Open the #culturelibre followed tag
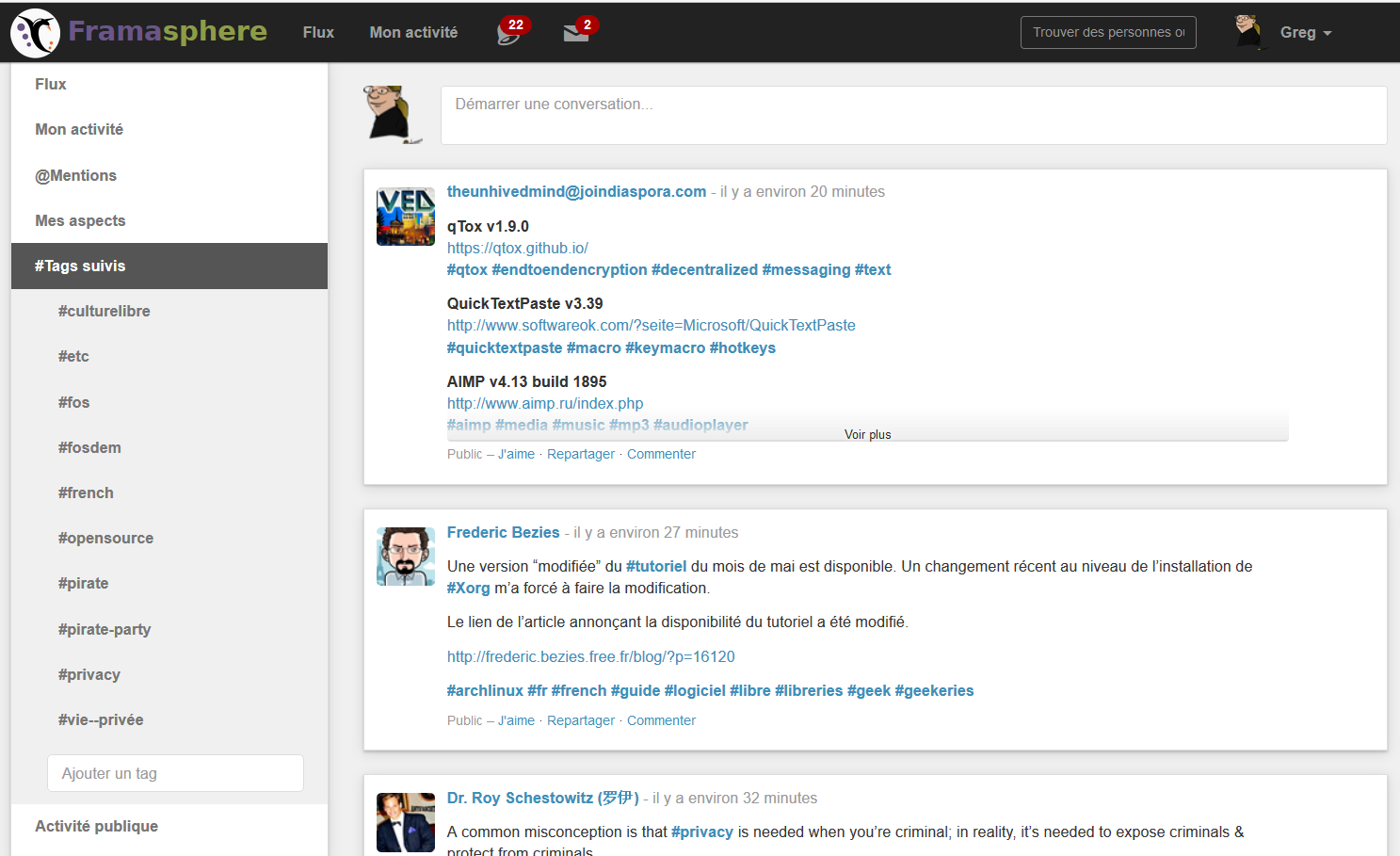Viewport: 1400px width, 856px height. 104,311
